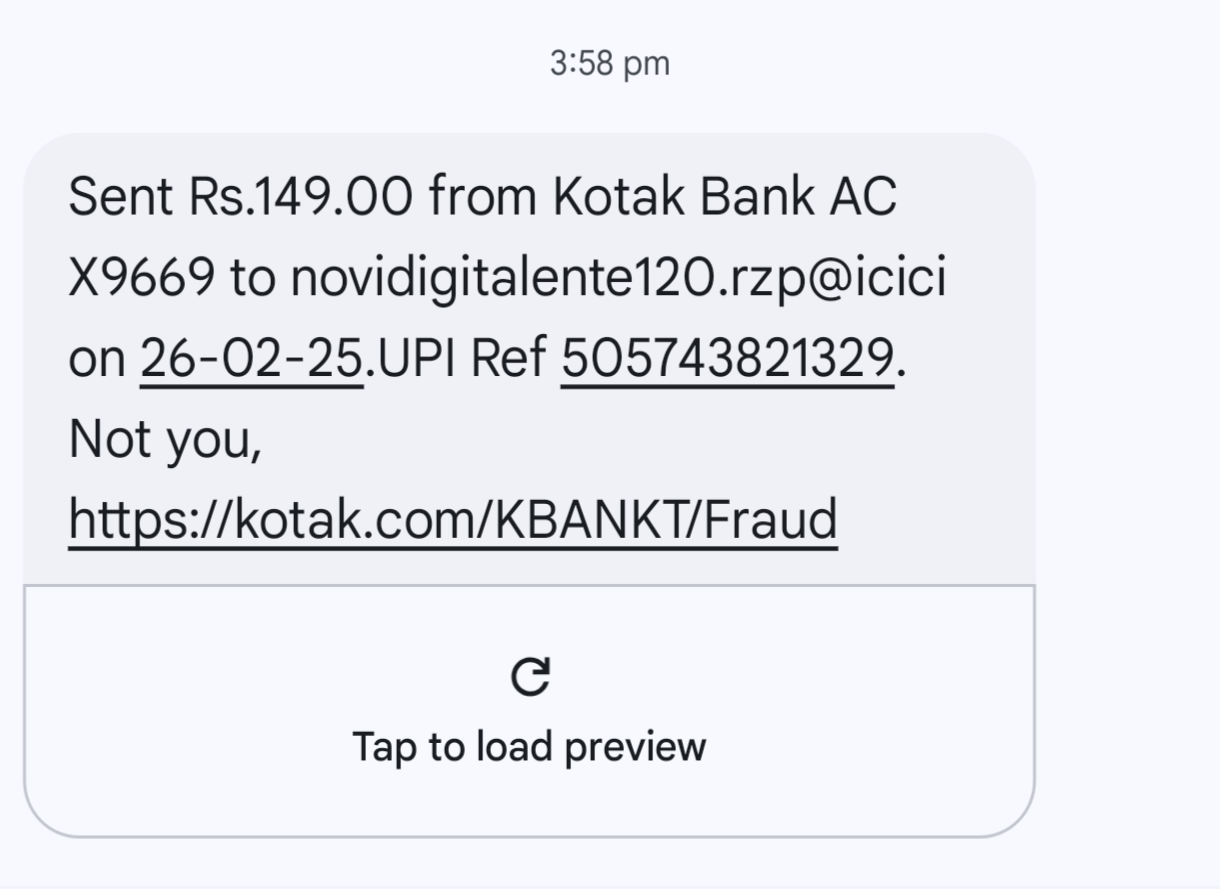
Task: Tap the "Not you," text line
Action: click(x=165, y=440)
